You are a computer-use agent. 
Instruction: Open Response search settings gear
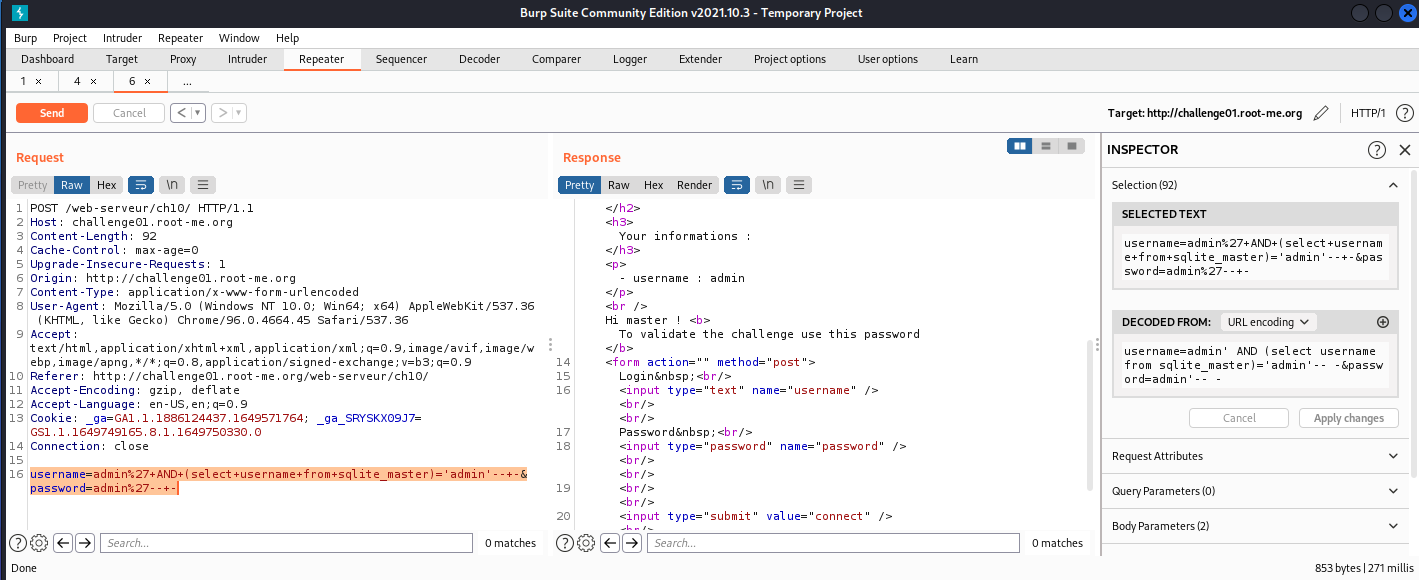[586, 543]
